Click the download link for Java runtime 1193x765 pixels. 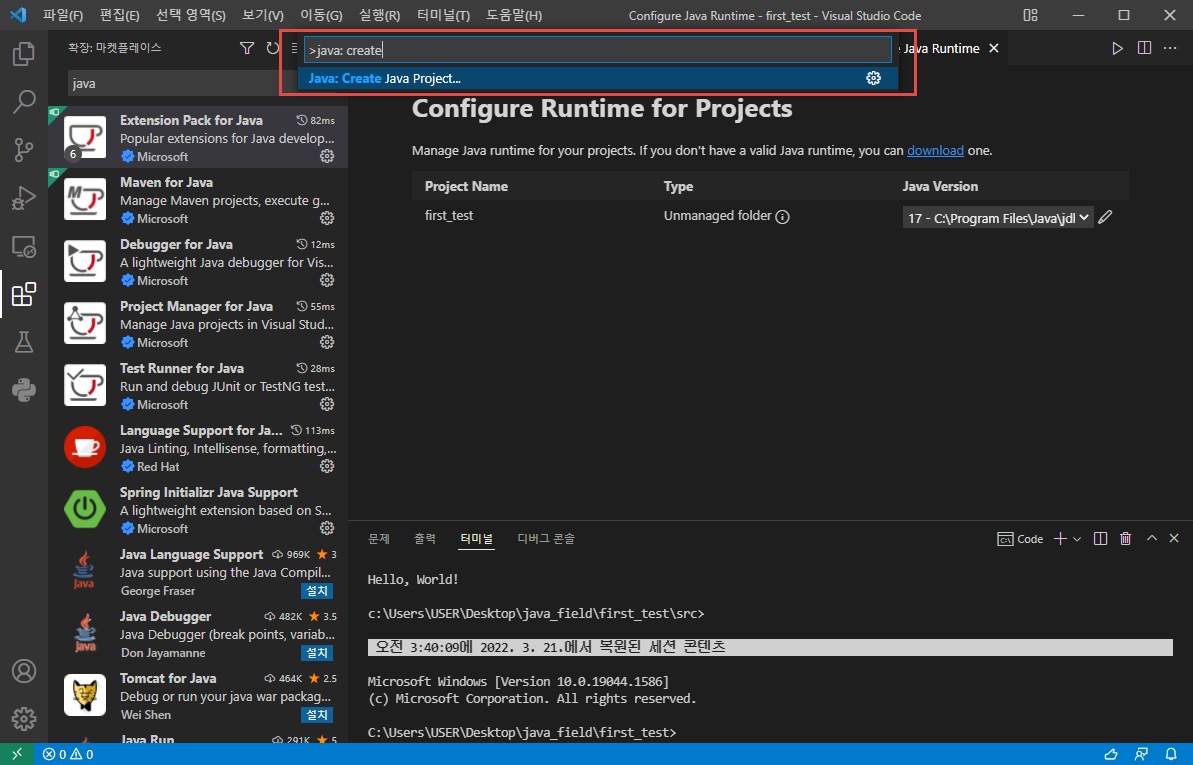coord(935,151)
